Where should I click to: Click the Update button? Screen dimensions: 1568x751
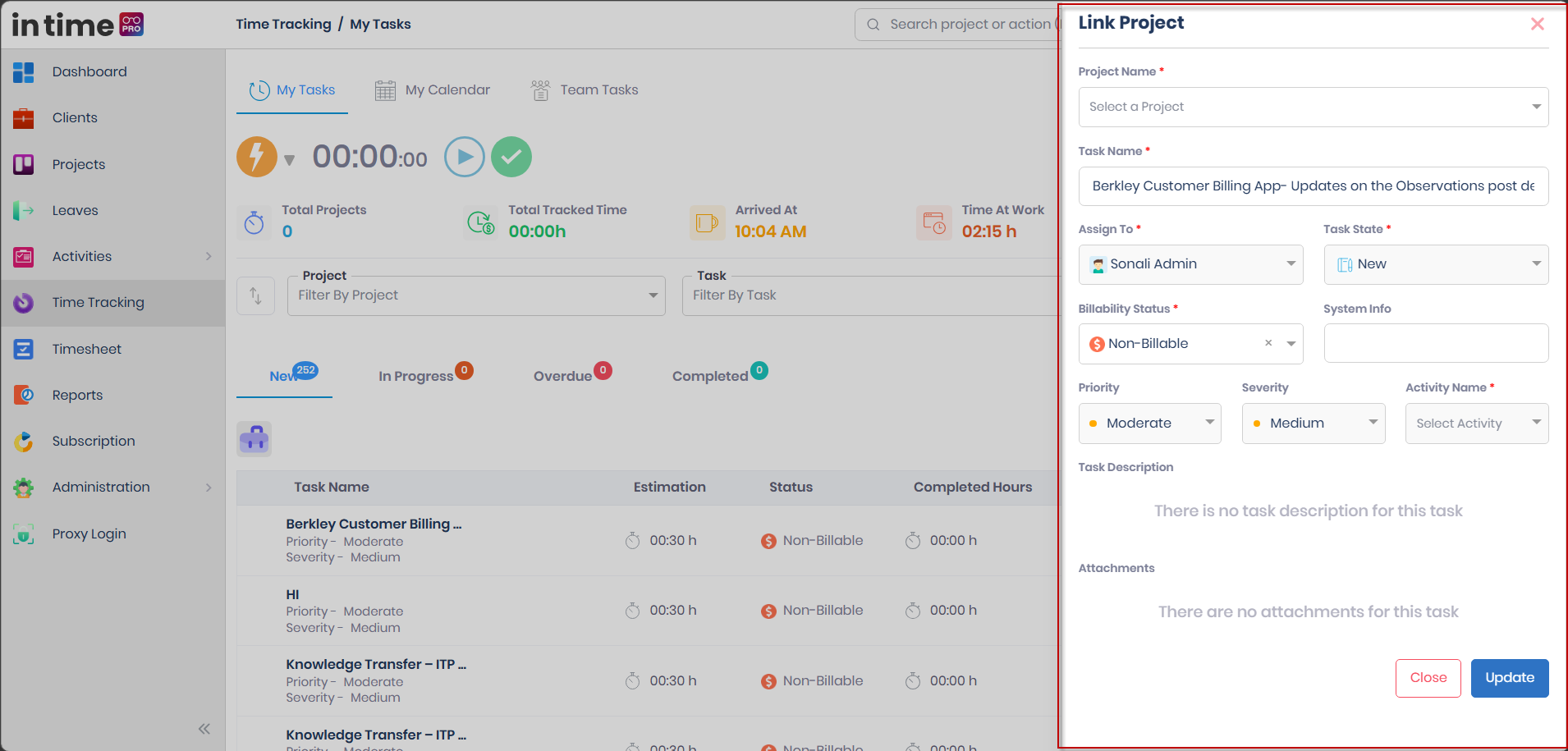(x=1510, y=678)
